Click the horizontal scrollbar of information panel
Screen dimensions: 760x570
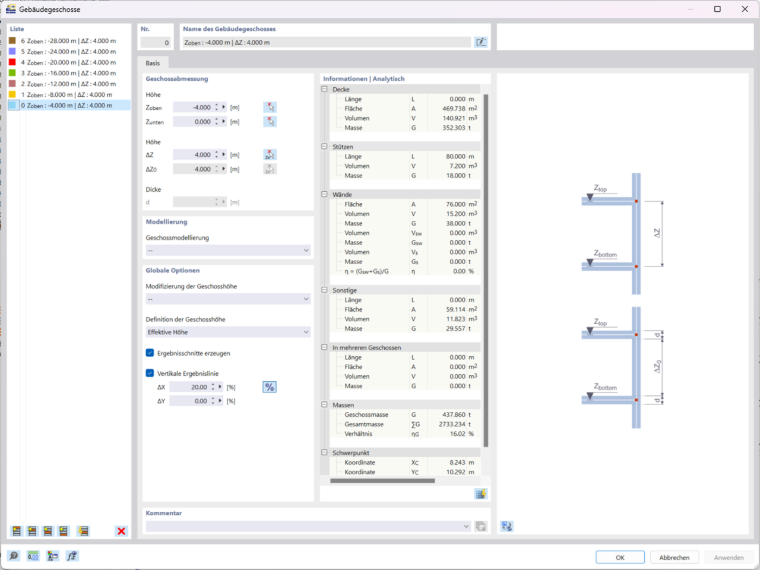tap(382, 481)
